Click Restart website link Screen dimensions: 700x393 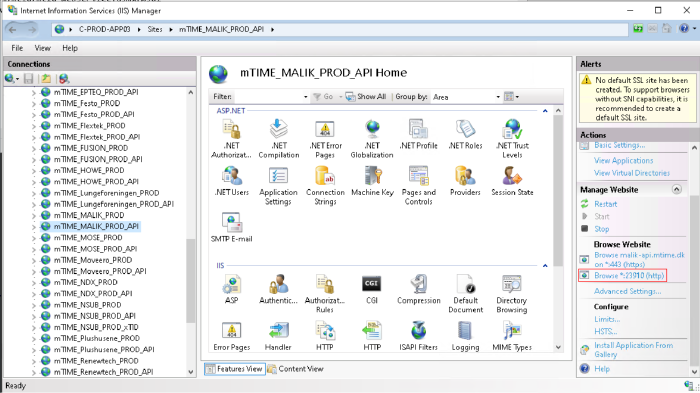[x=605, y=204]
